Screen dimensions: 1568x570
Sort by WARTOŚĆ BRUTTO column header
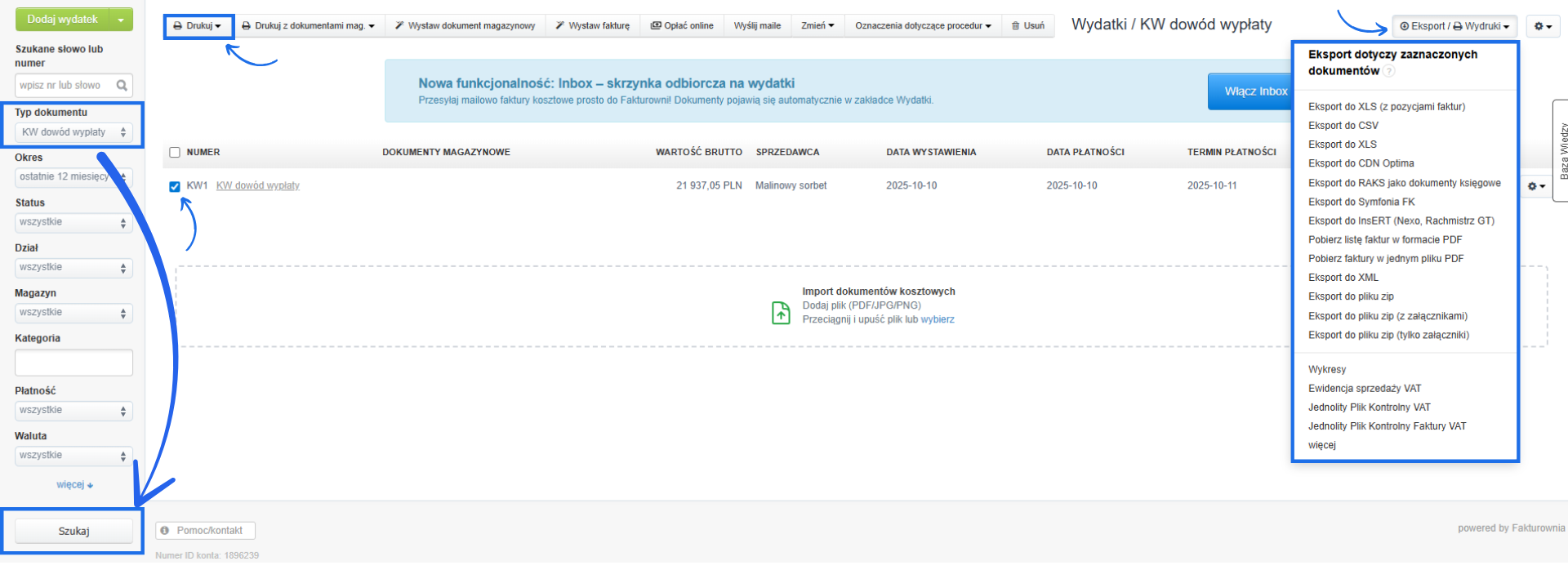tap(699, 153)
